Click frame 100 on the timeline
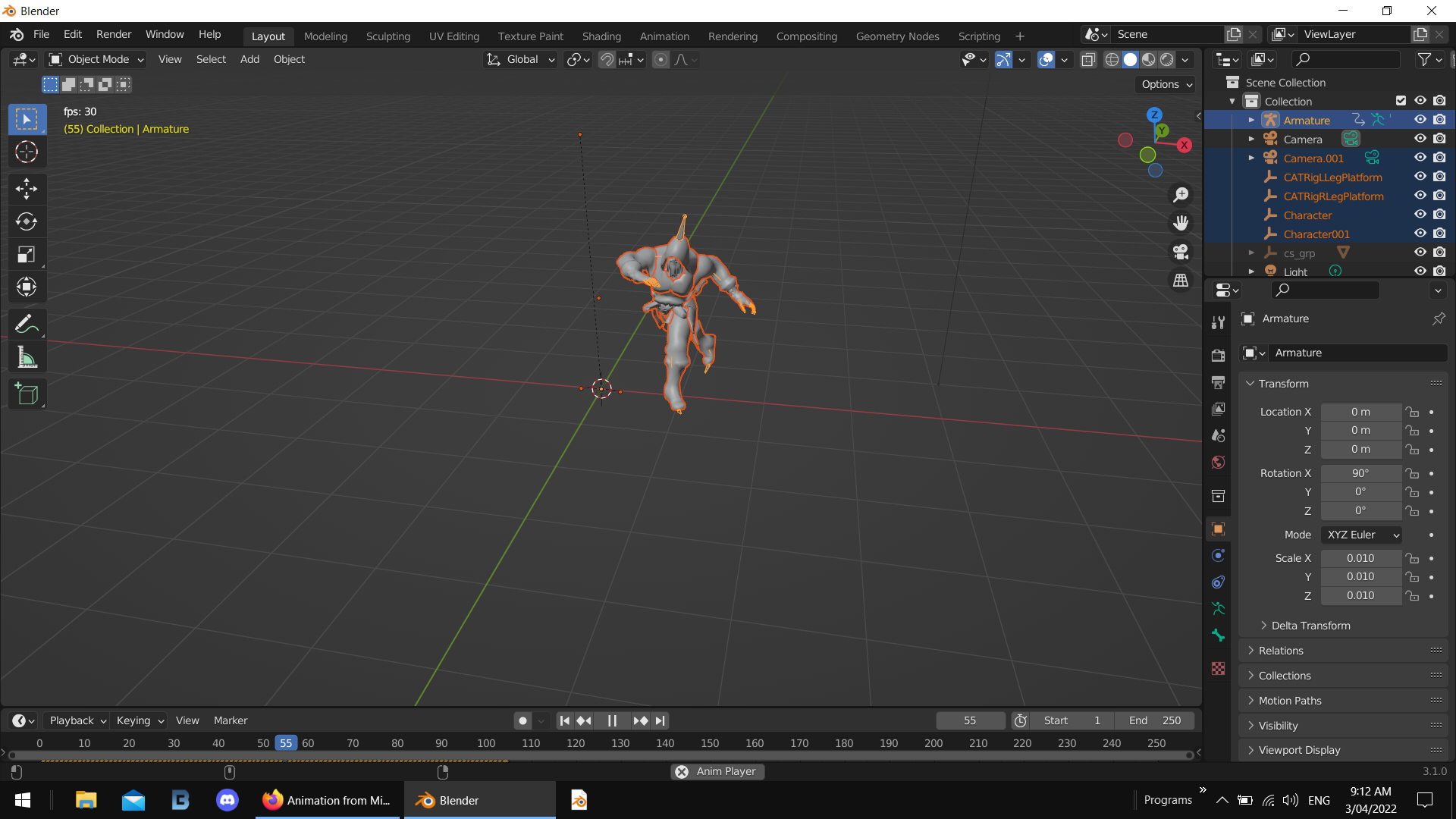The height and width of the screenshot is (819, 1456). [x=485, y=743]
